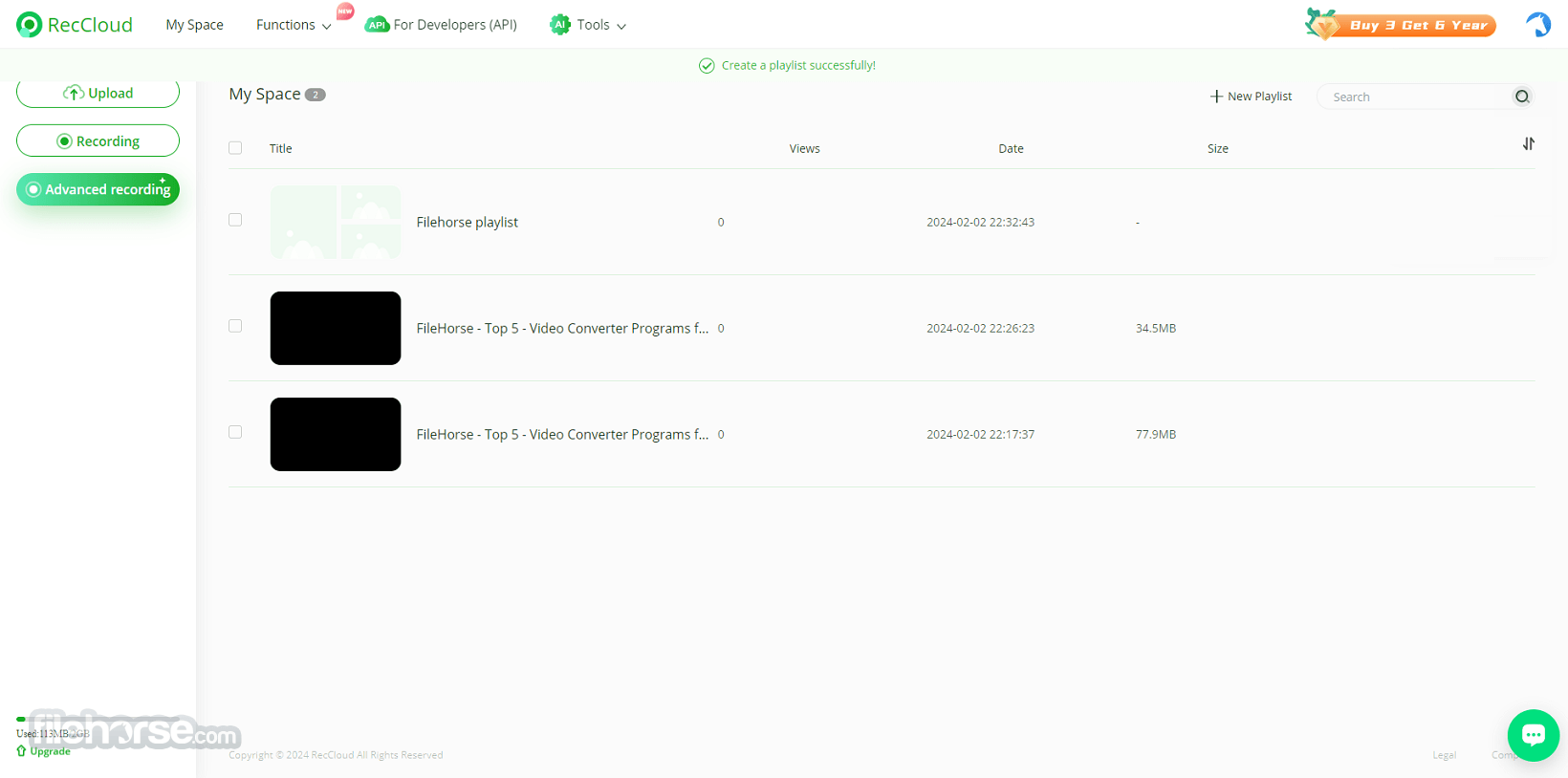The width and height of the screenshot is (1568, 778).
Task: Click the Buy 3 Get 6 Year banner
Action: 1402,25
